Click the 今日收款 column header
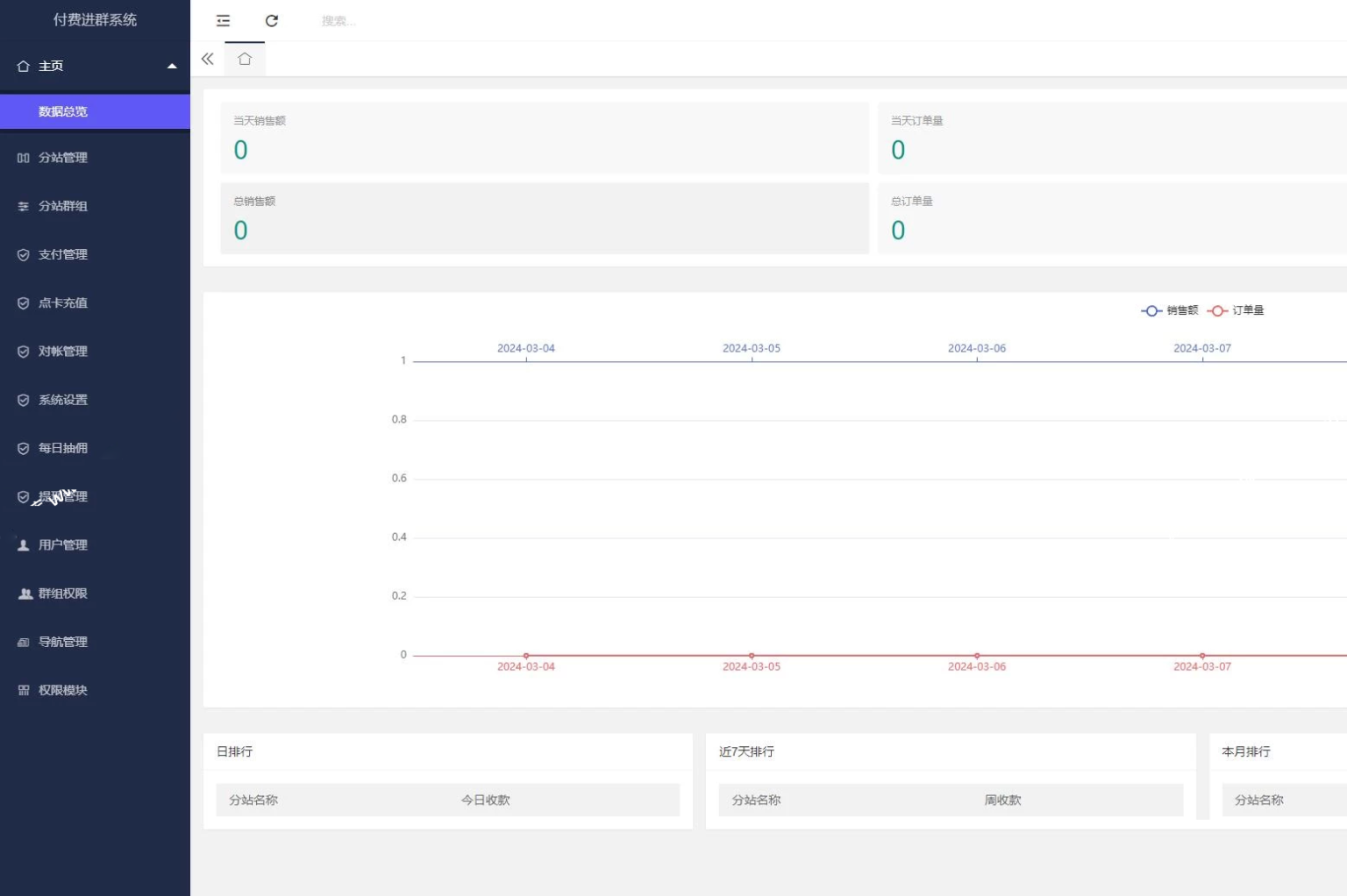The height and width of the screenshot is (896, 1347). [x=486, y=800]
